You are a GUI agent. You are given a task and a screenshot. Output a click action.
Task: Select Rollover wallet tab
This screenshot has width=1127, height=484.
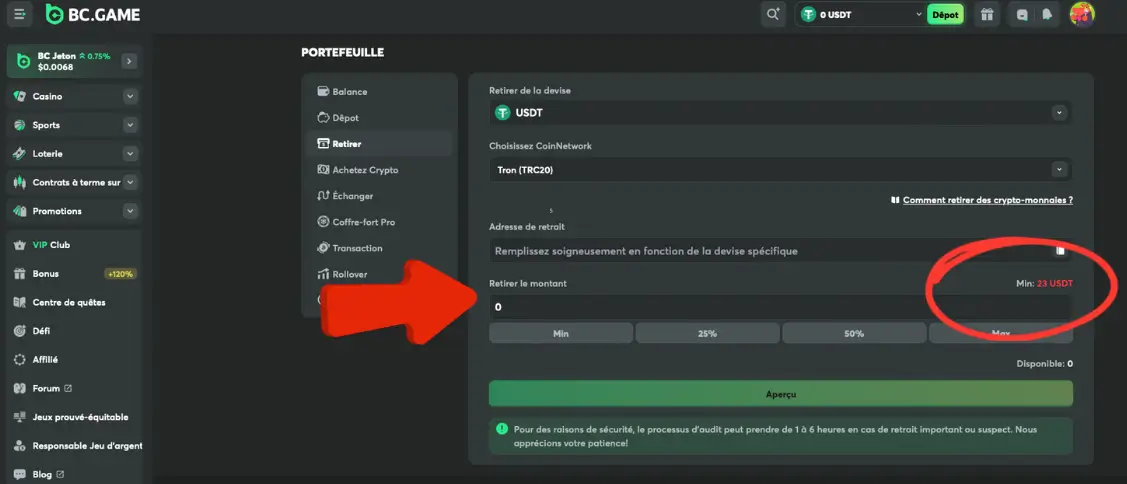(379, 274)
